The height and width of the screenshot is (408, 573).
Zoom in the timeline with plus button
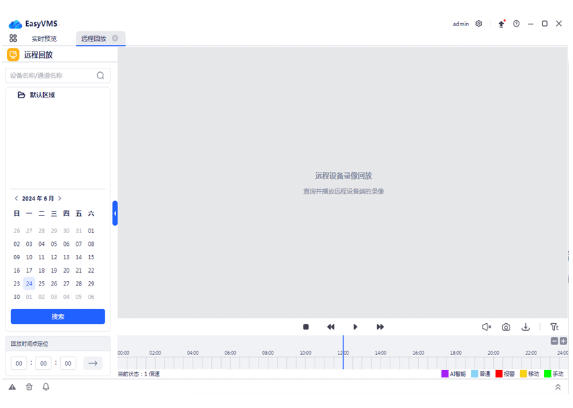point(563,341)
